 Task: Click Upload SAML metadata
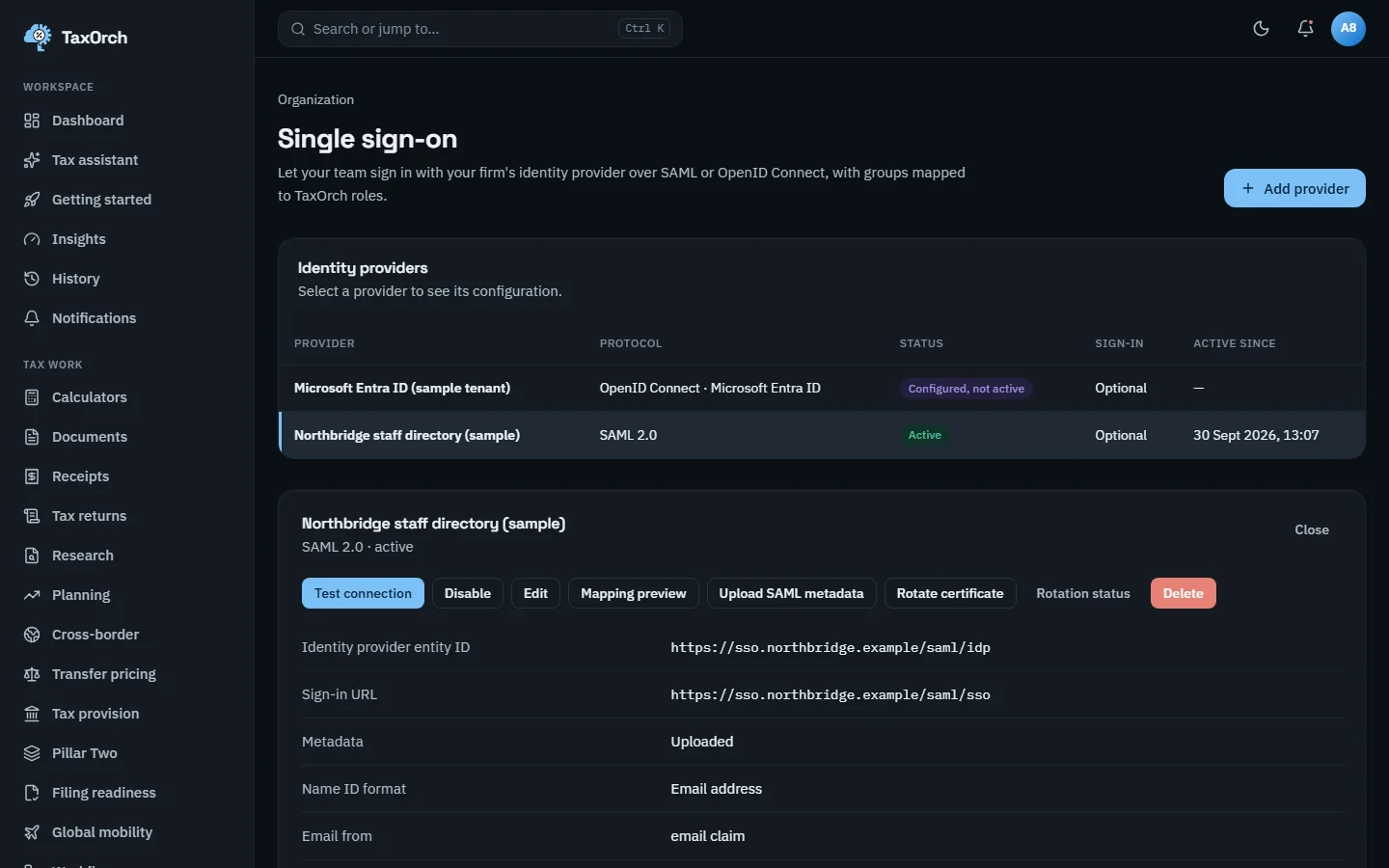(792, 593)
